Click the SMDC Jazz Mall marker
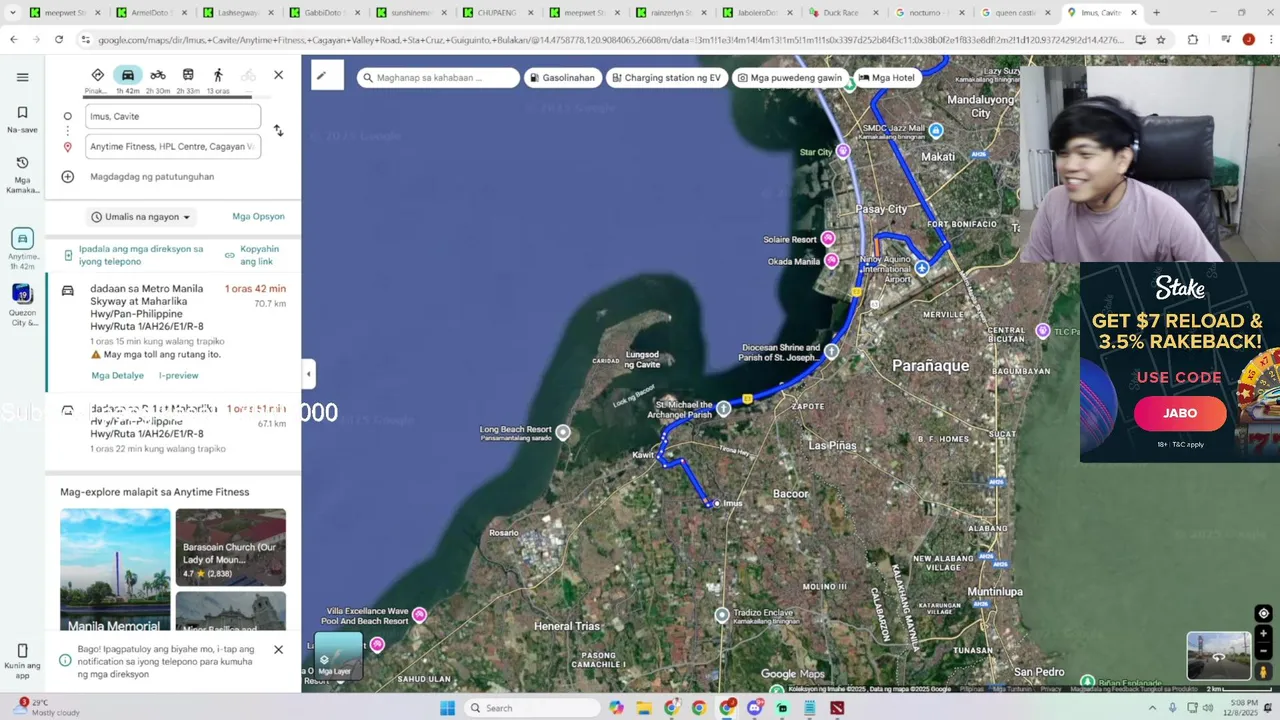This screenshot has width=1280, height=720. pyautogui.click(x=936, y=131)
